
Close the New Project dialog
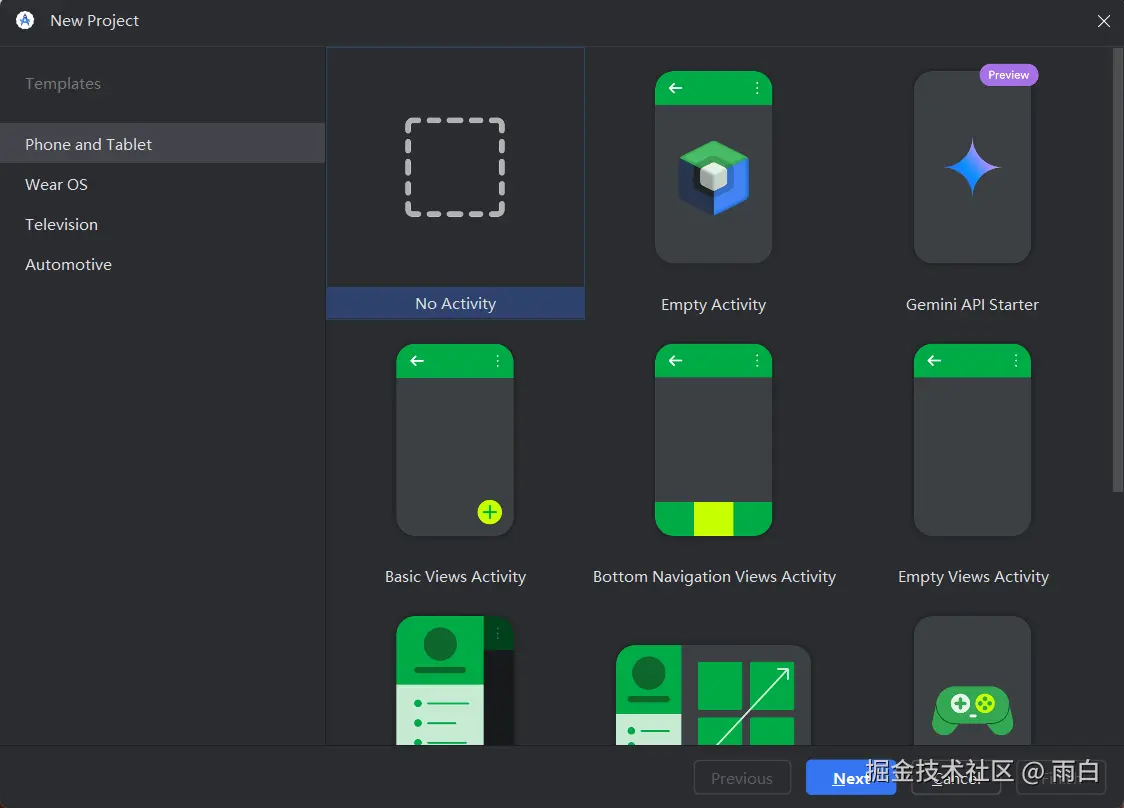(x=1104, y=21)
